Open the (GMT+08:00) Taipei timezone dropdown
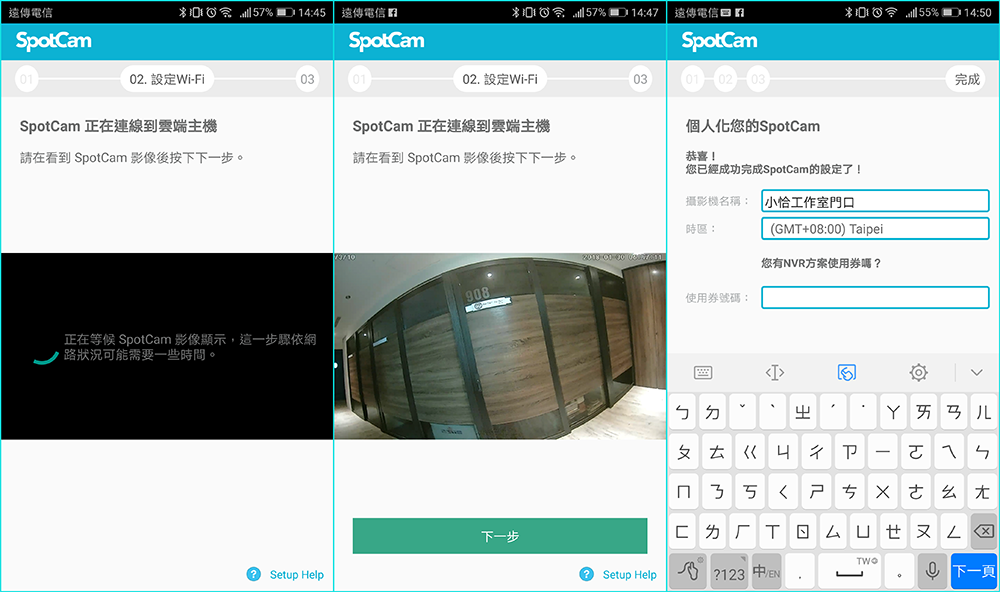 pos(875,228)
